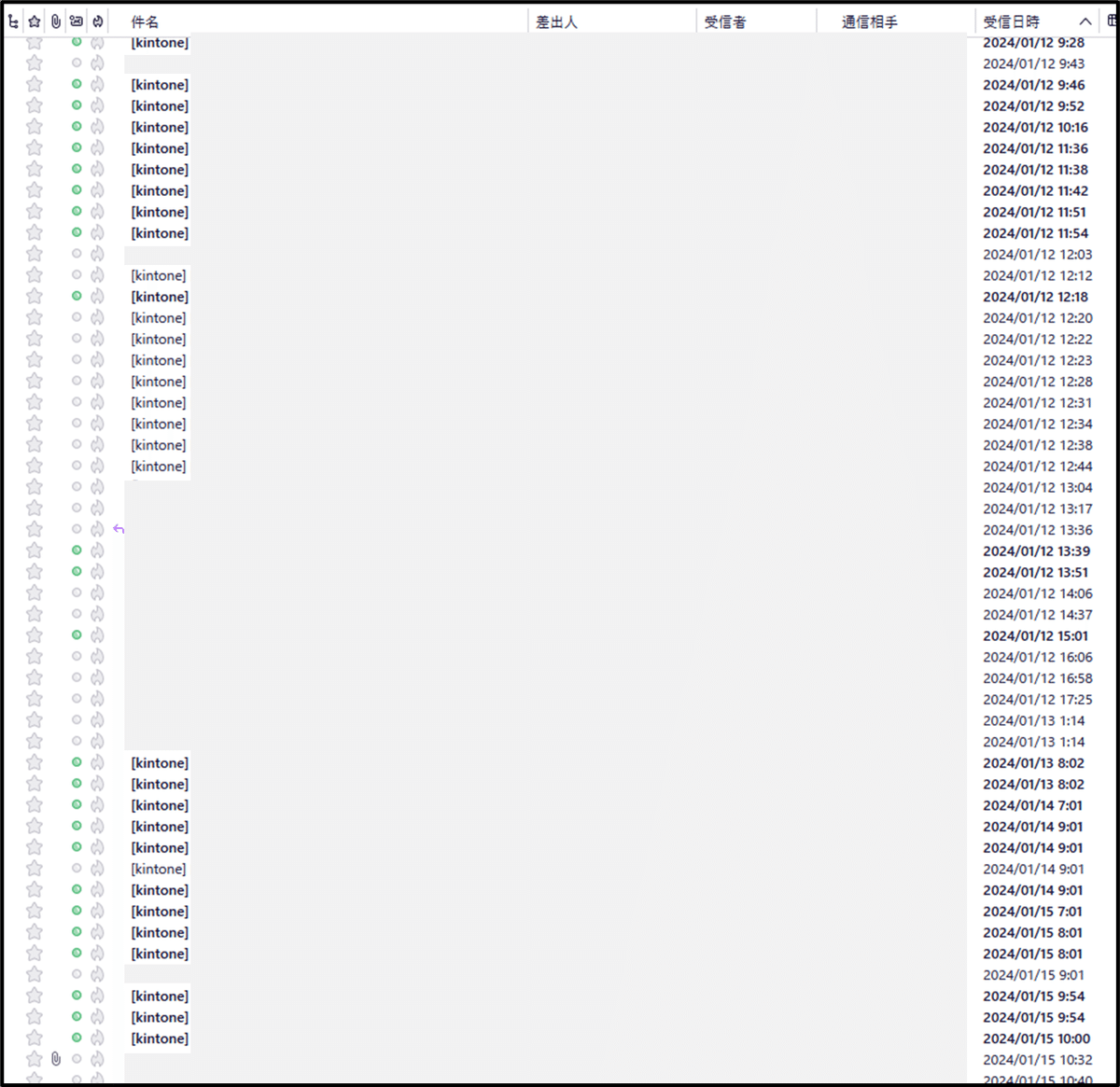The image size is (1120, 1087).
Task: Open the [kintone] message dated 2024/01/12 12:38
Action: point(159,445)
